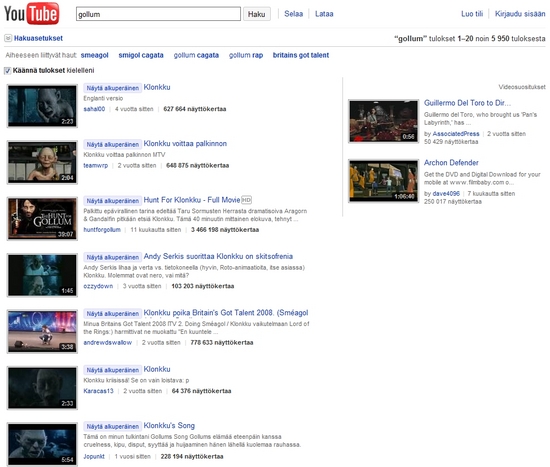Click Näytä alkuperäinen for Britain's Got Talent result
This screenshot has height=467, width=550.
112,314
